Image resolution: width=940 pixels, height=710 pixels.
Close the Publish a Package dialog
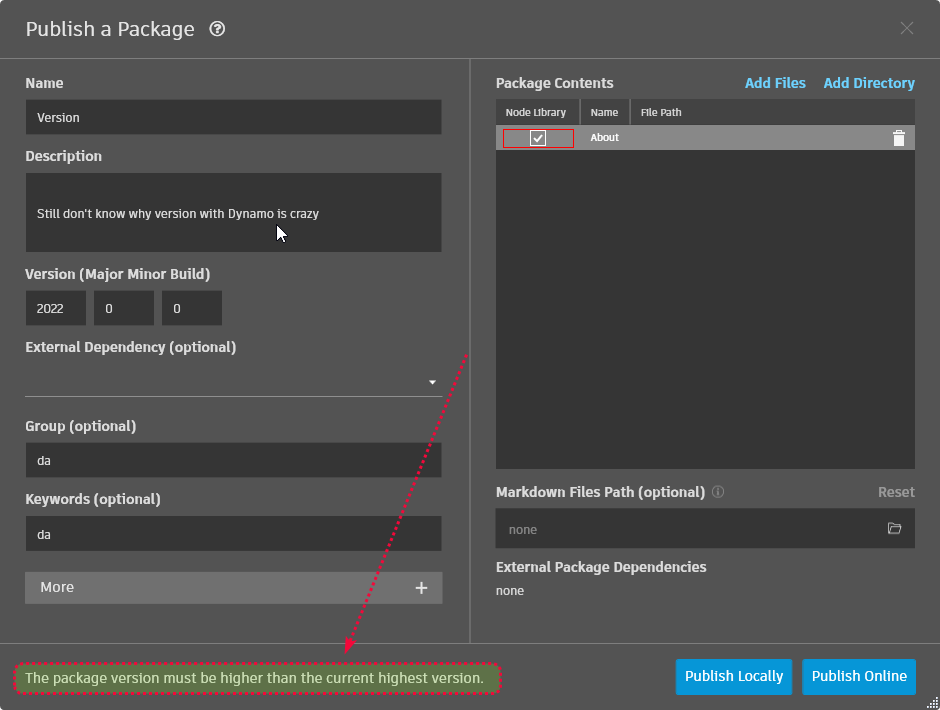[x=906, y=28]
